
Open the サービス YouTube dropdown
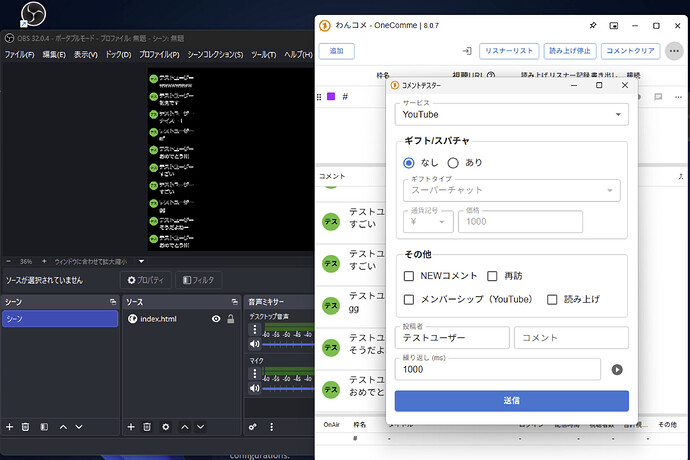(511, 114)
